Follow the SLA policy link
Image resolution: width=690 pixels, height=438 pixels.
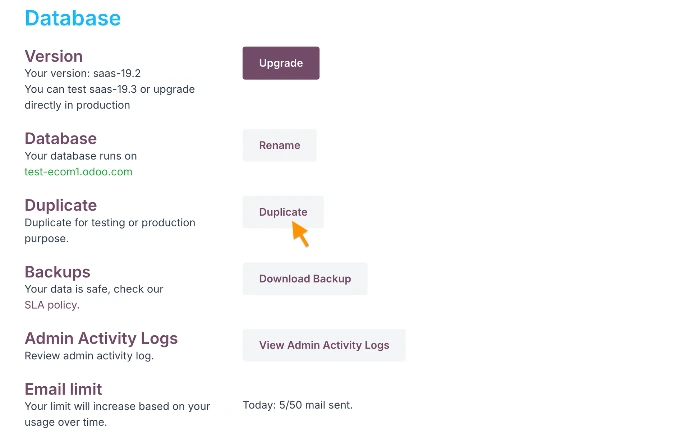52,305
